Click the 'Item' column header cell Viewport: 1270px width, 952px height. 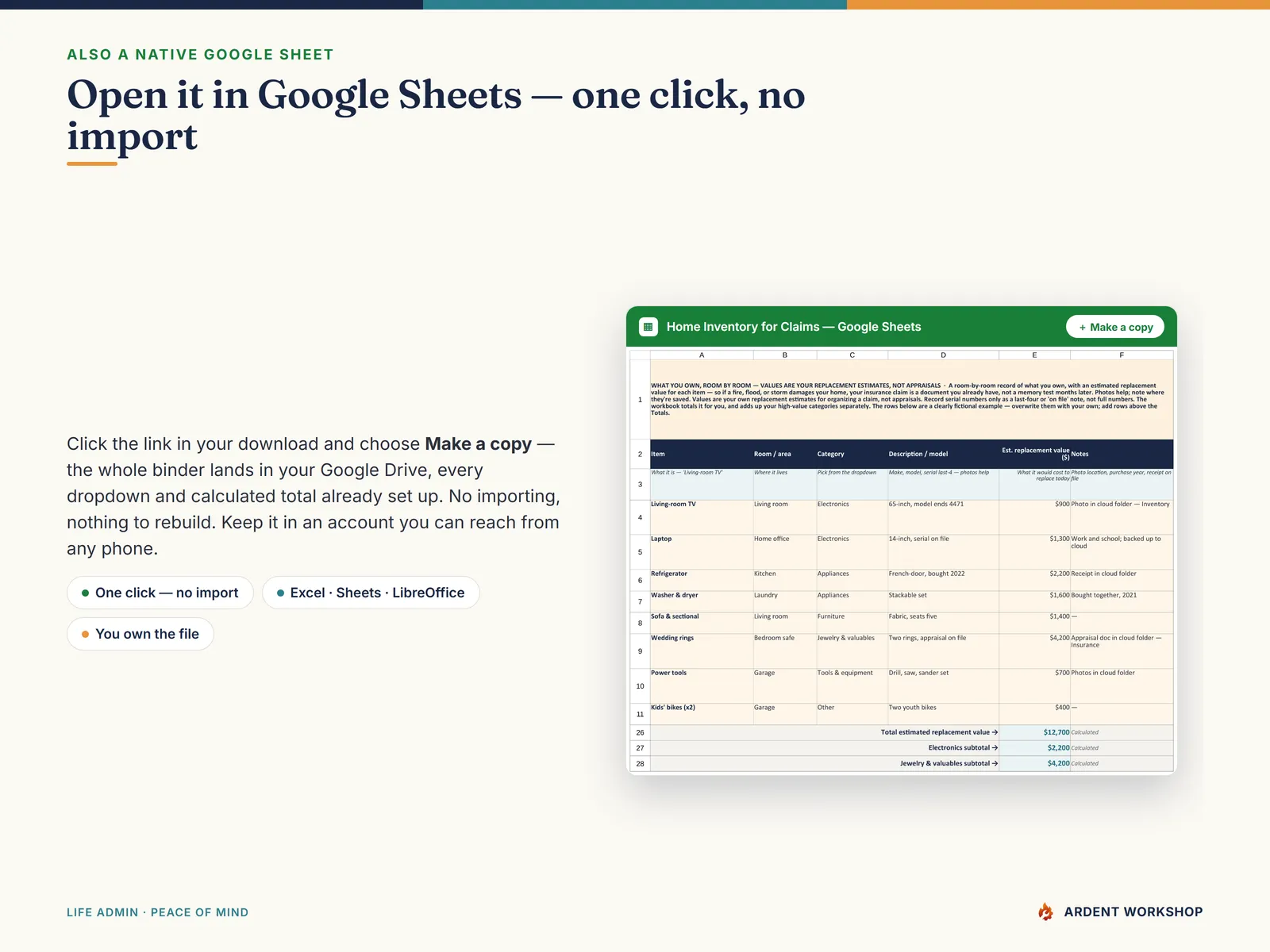coord(702,454)
